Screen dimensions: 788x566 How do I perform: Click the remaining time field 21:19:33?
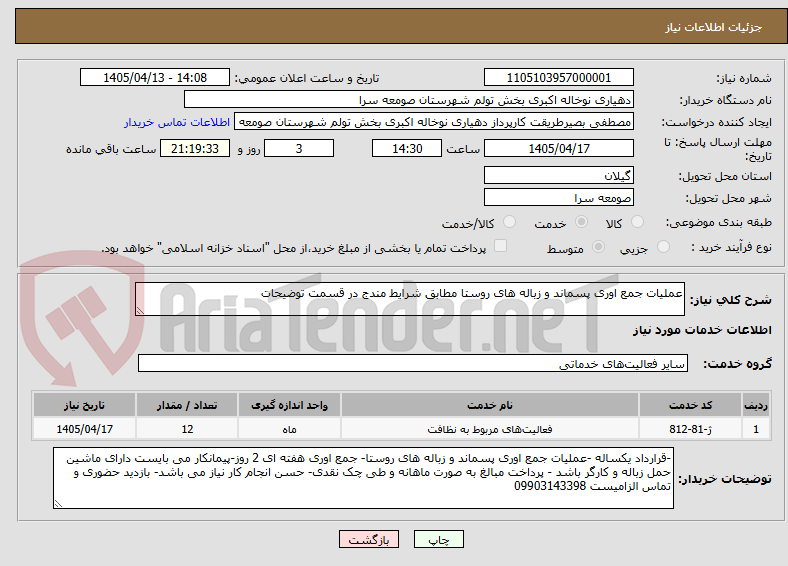(195, 148)
